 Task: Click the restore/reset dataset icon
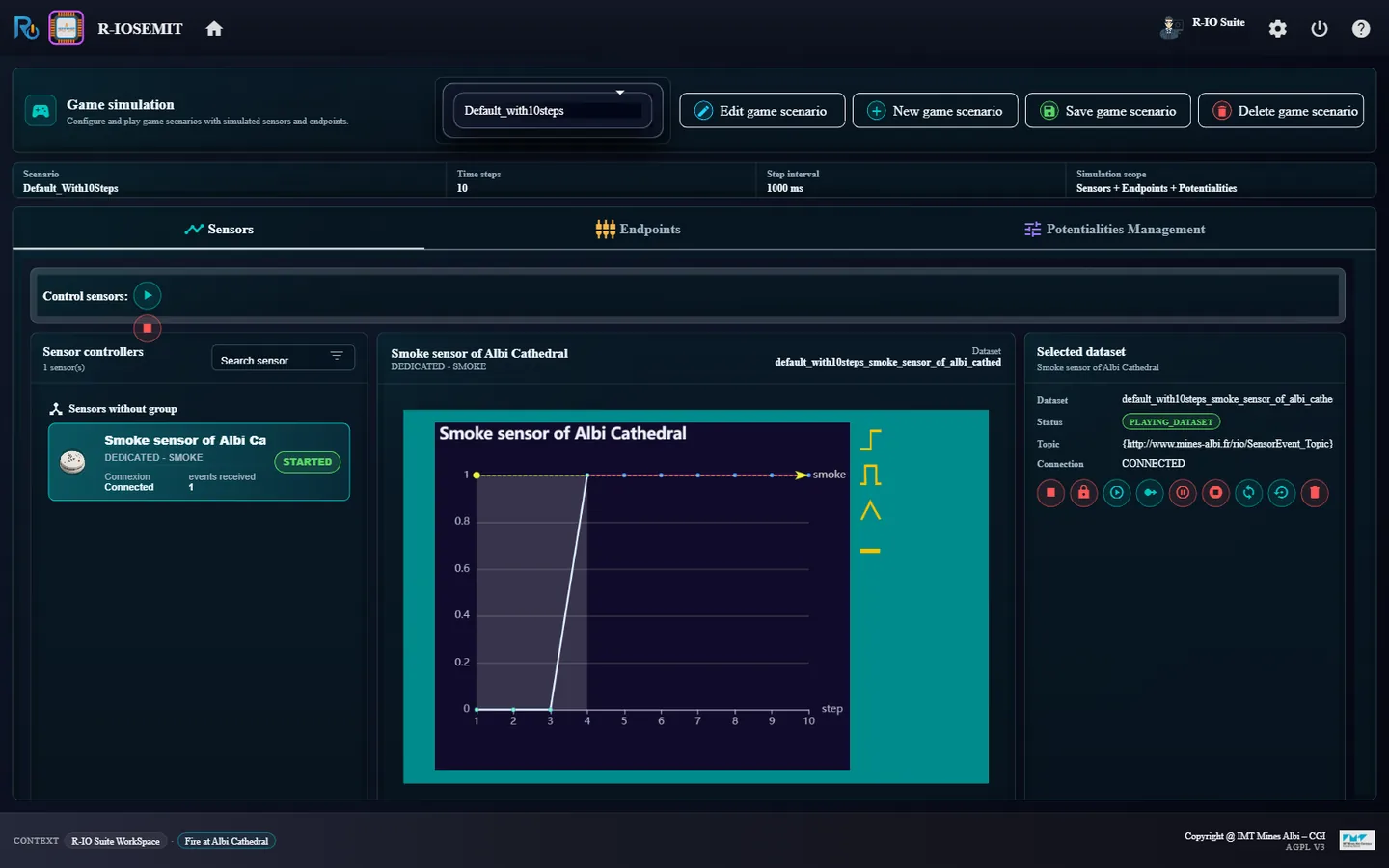(1281, 493)
